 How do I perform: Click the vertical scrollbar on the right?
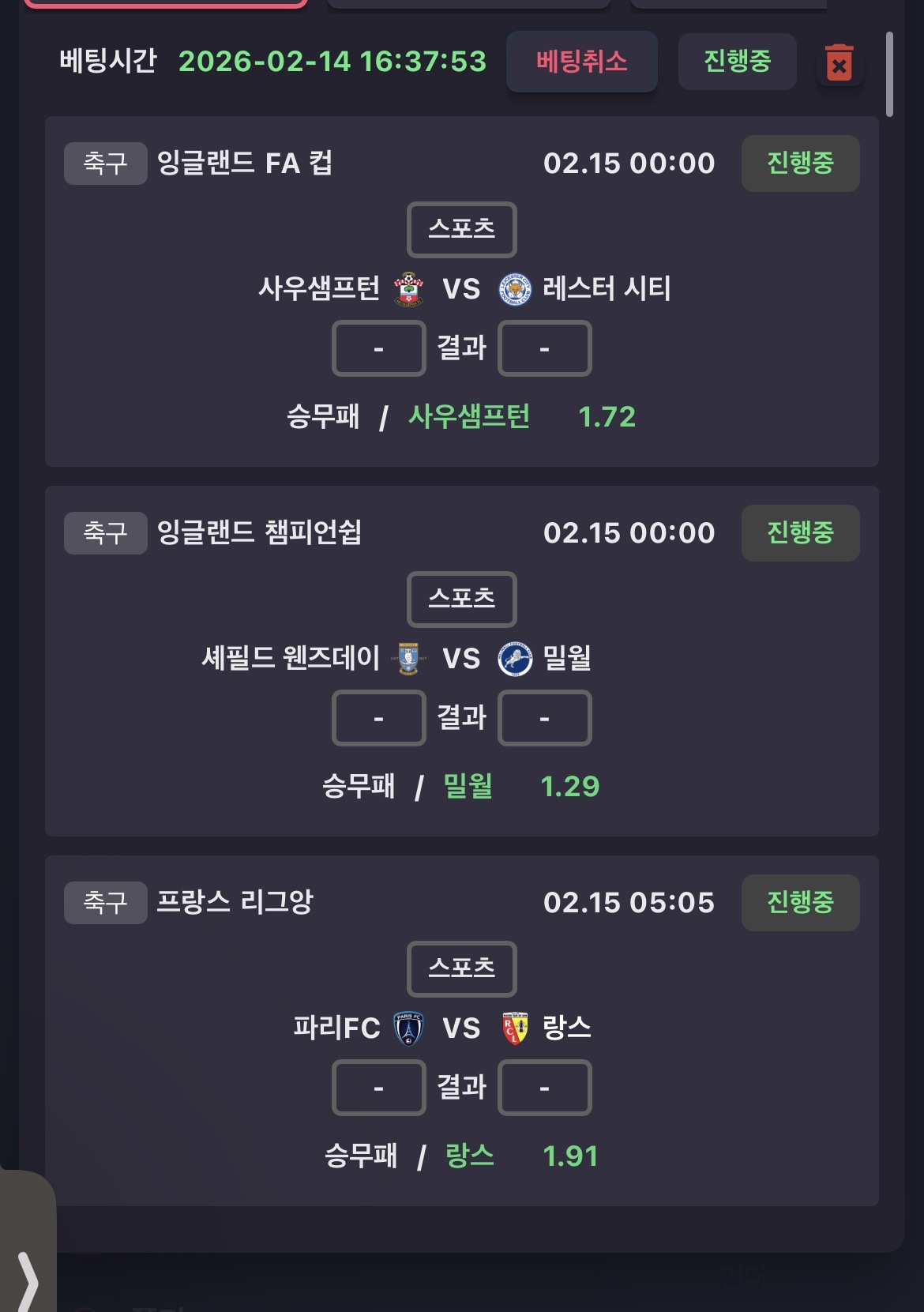pos(889,75)
